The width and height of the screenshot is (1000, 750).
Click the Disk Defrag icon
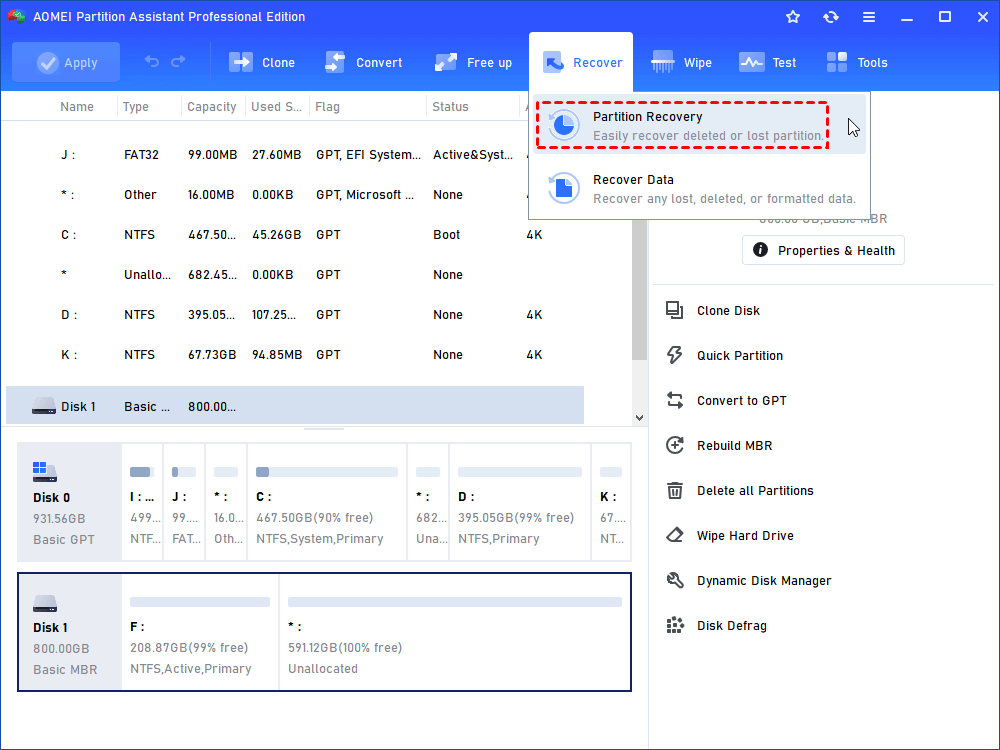coord(674,625)
